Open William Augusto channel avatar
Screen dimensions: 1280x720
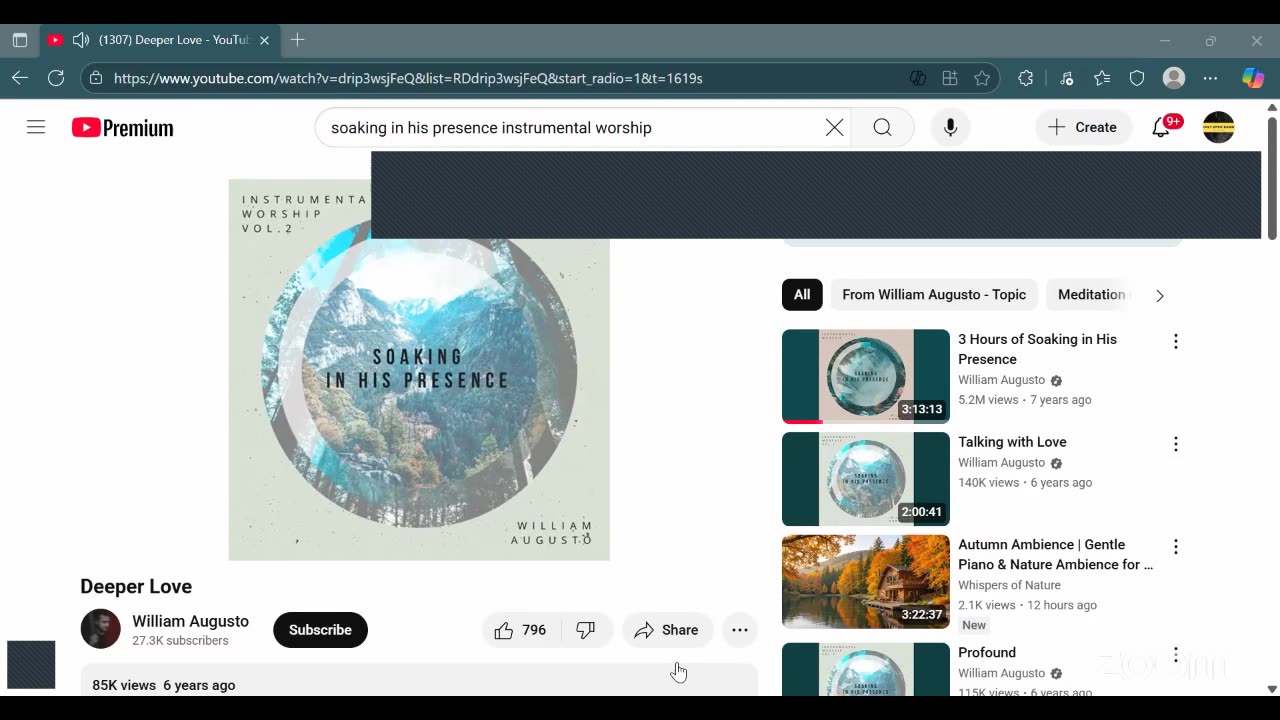100,629
